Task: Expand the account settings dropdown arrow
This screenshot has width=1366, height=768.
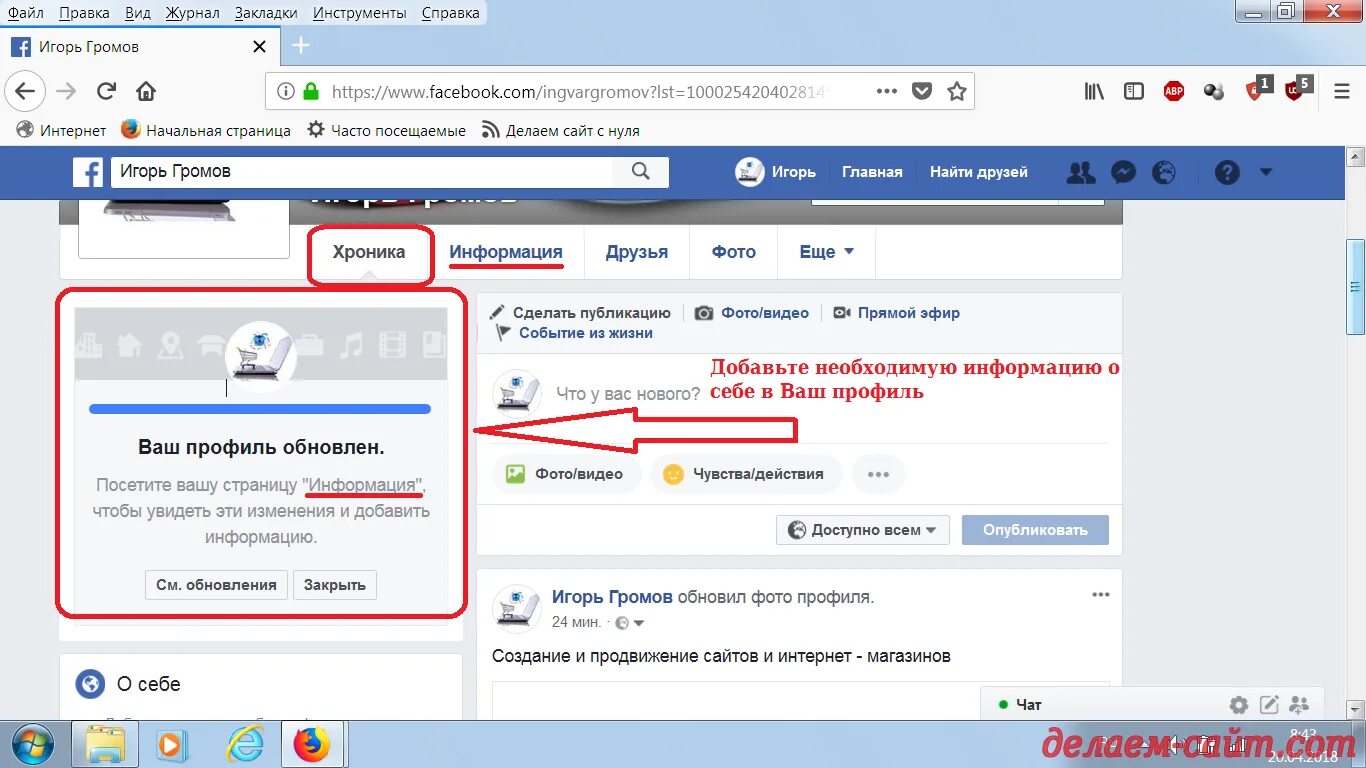Action: coord(1266,172)
